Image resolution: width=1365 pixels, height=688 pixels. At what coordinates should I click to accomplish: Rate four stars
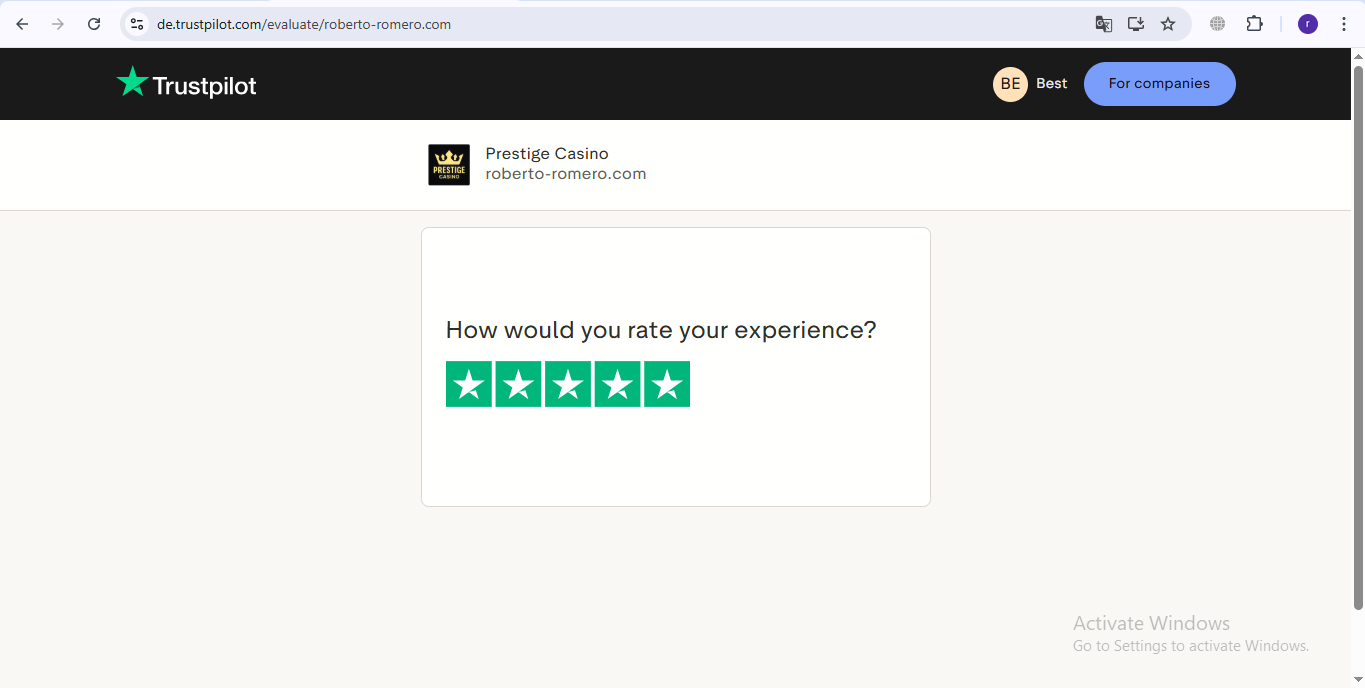[617, 384]
